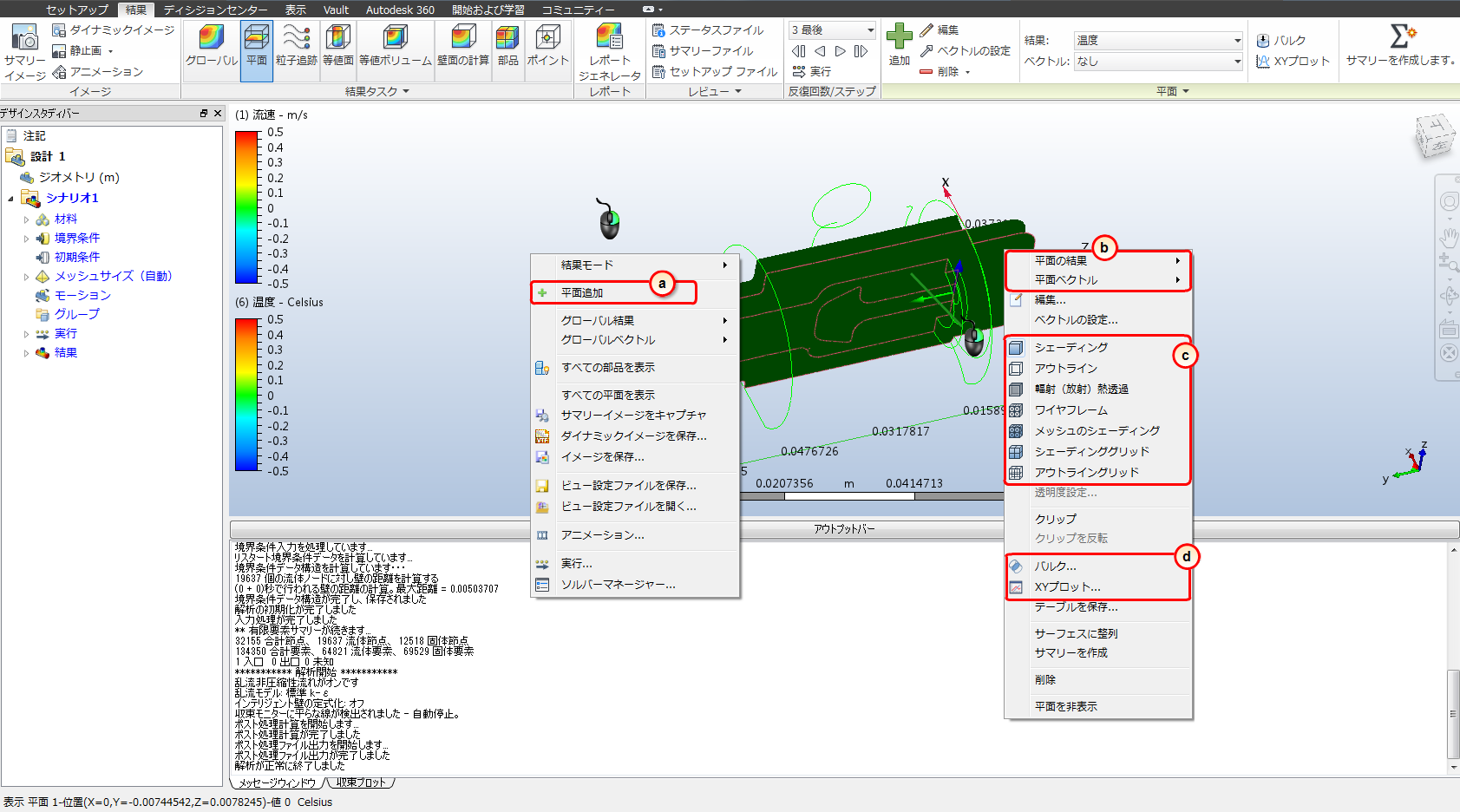Open the 平面の結果 submenu

(1098, 261)
